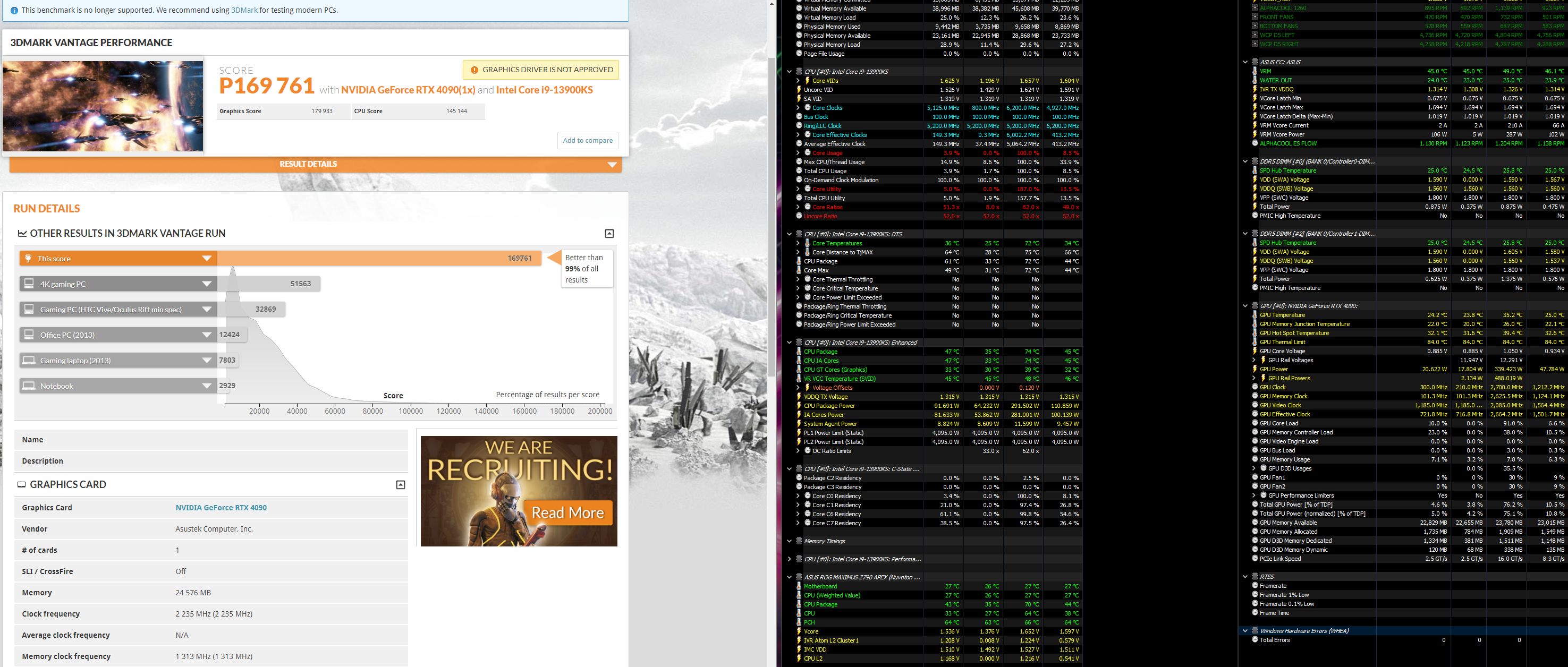Screen dimensions: 1568x667
Task: Click the trophy icon on This score
Action: tap(28, 259)
